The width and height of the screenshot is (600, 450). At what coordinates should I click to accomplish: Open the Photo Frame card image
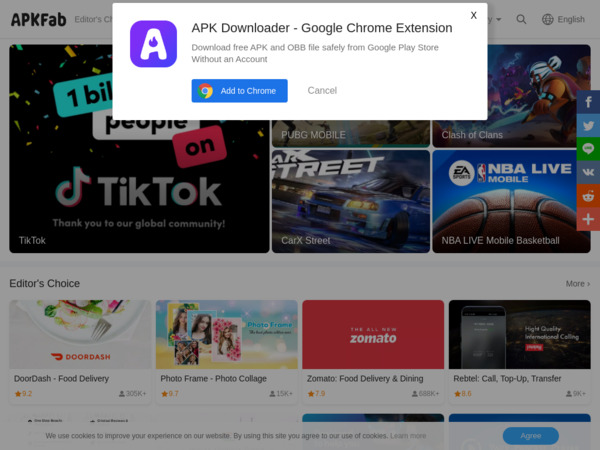[227, 334]
